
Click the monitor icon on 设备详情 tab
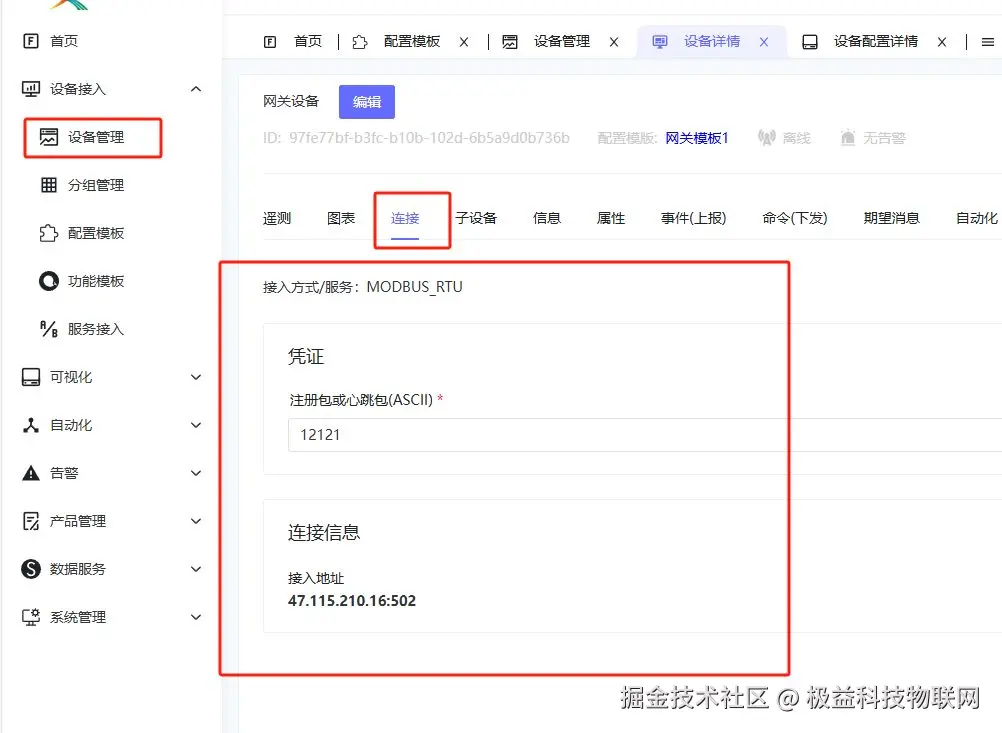click(x=659, y=42)
